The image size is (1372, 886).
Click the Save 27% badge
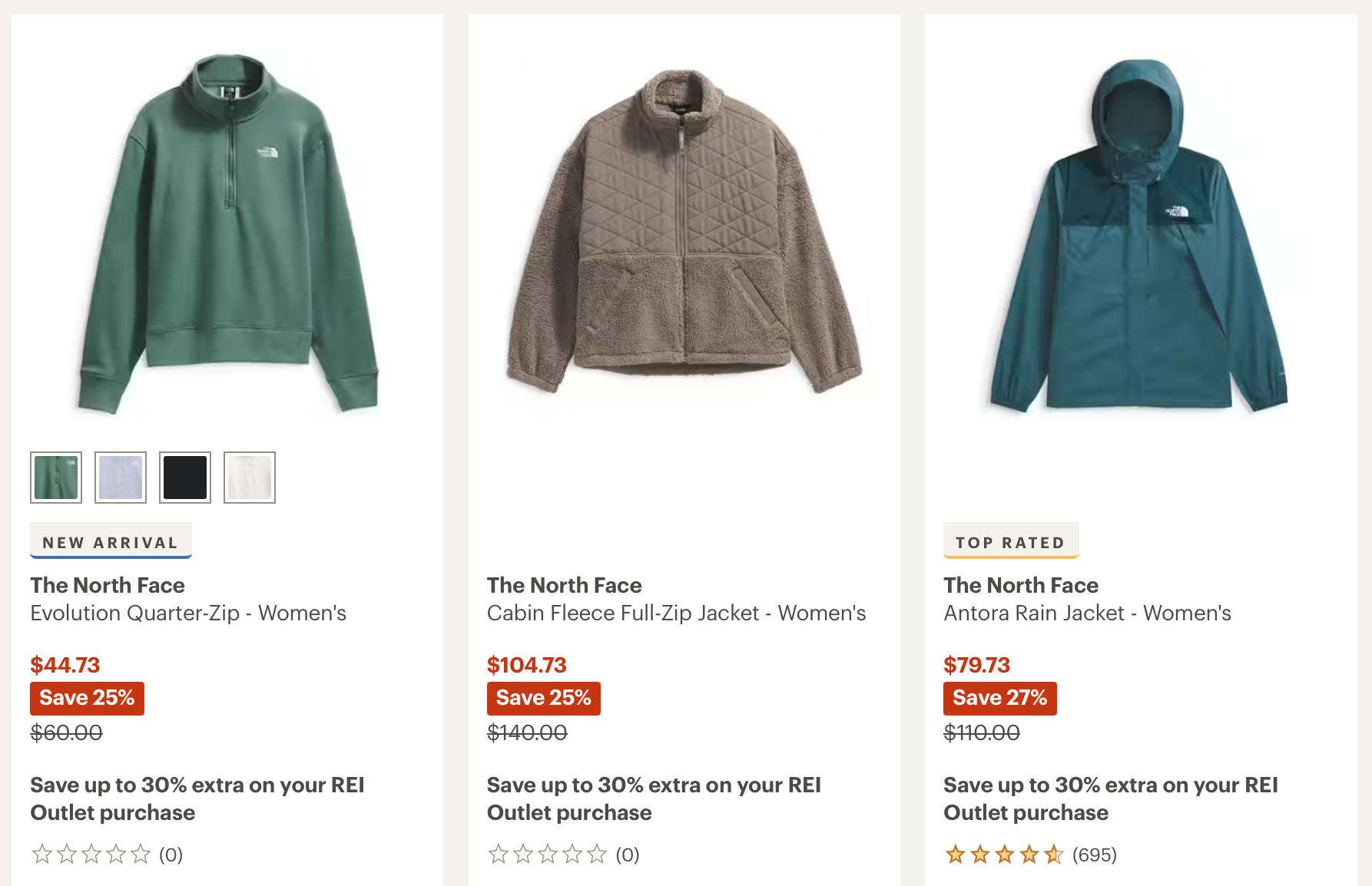click(999, 698)
